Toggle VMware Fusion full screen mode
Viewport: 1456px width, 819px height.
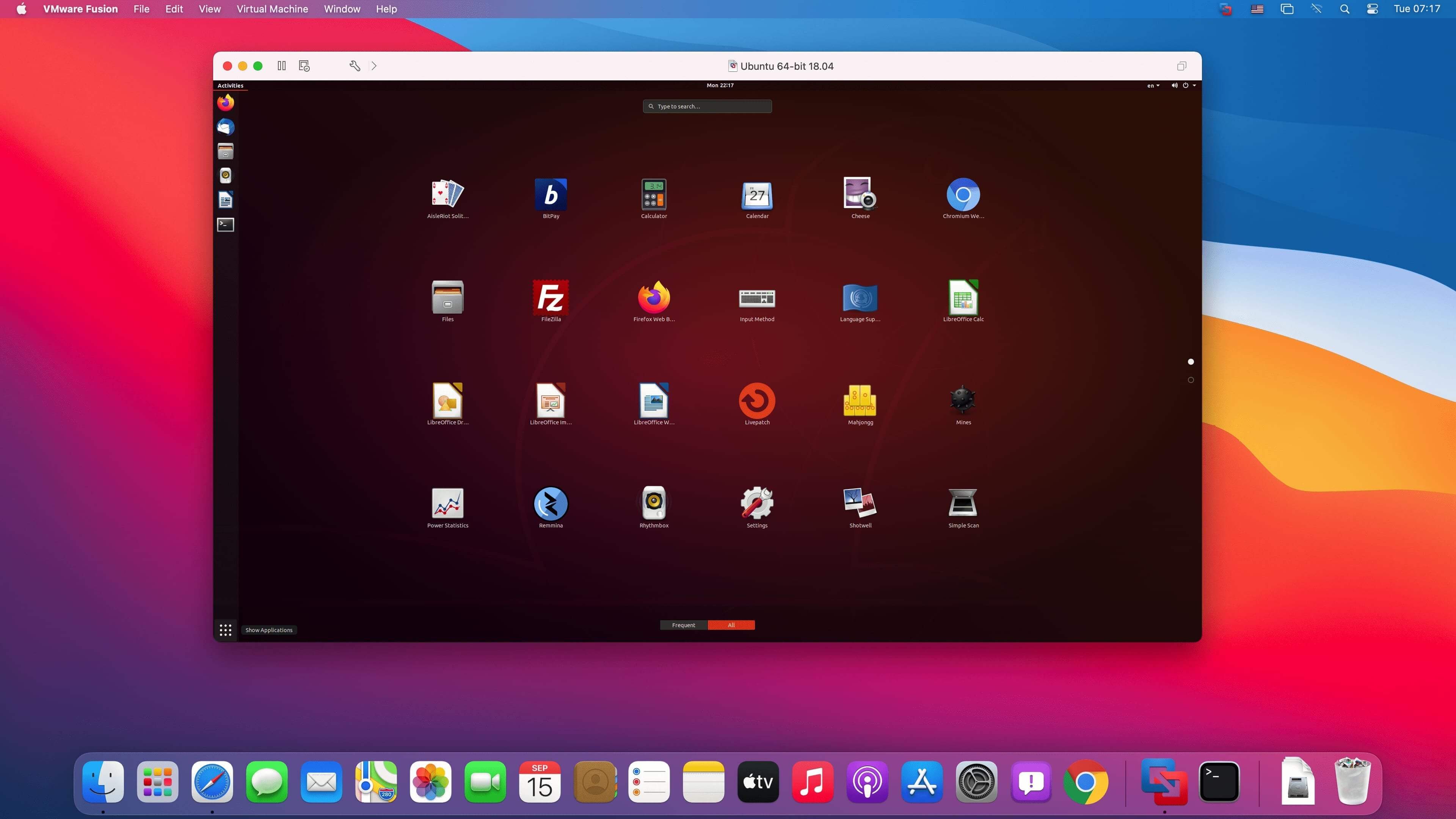click(x=1182, y=65)
